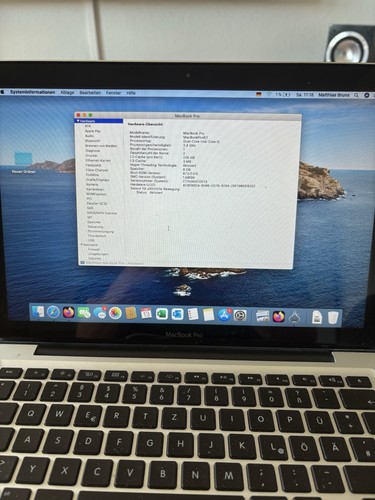Select Kamera in the sidebar
The height and width of the screenshot is (500, 375).
point(92,184)
